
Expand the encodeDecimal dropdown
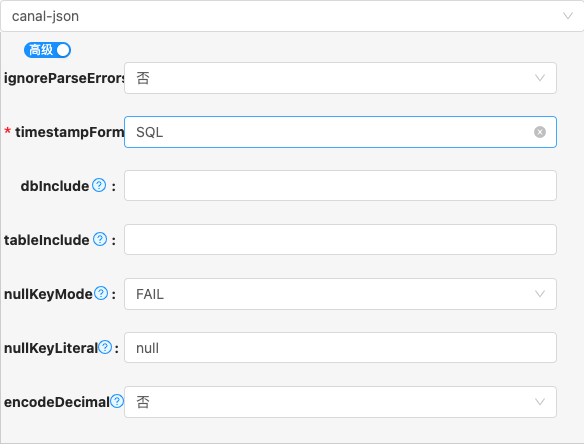340,402
